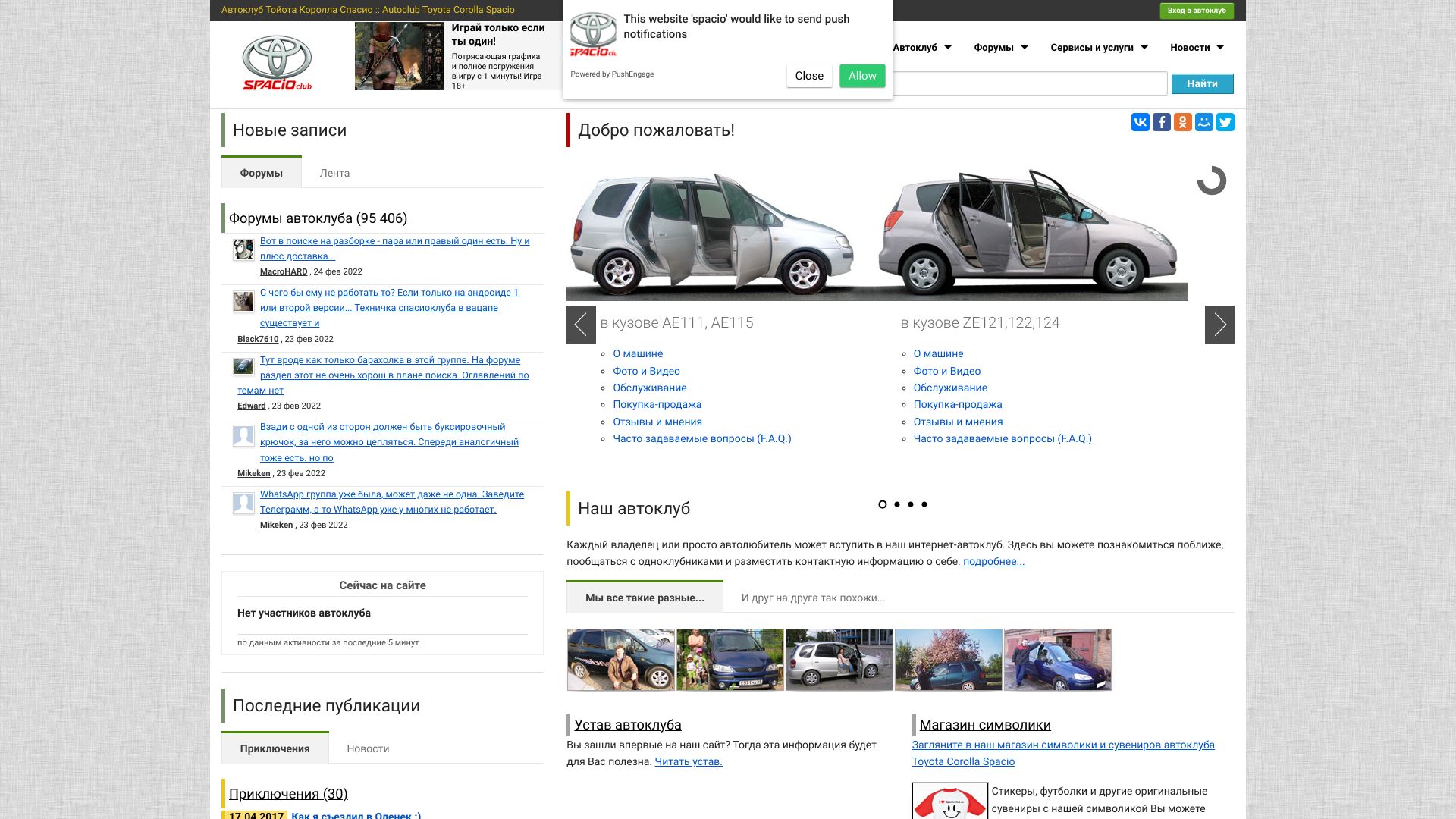Open the souvenir shop description link
The height and width of the screenshot is (819, 1456).
1063,754
